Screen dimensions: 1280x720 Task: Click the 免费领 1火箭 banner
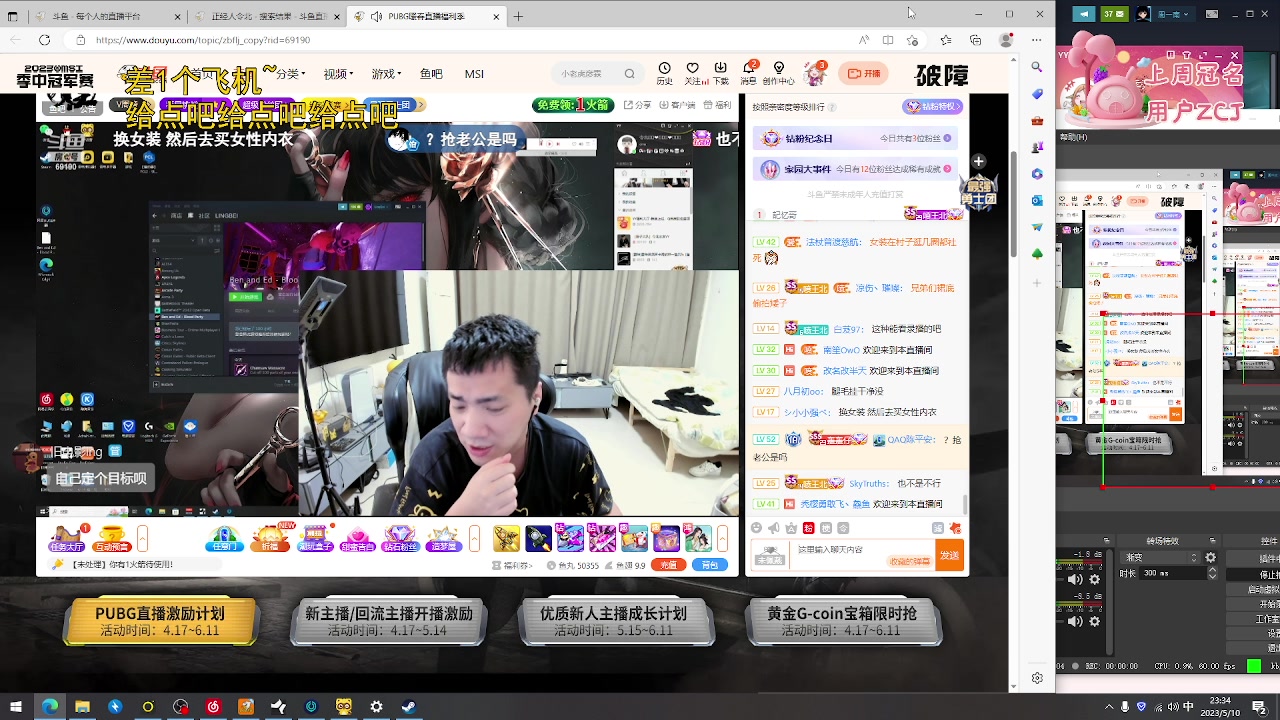pyautogui.click(x=572, y=104)
